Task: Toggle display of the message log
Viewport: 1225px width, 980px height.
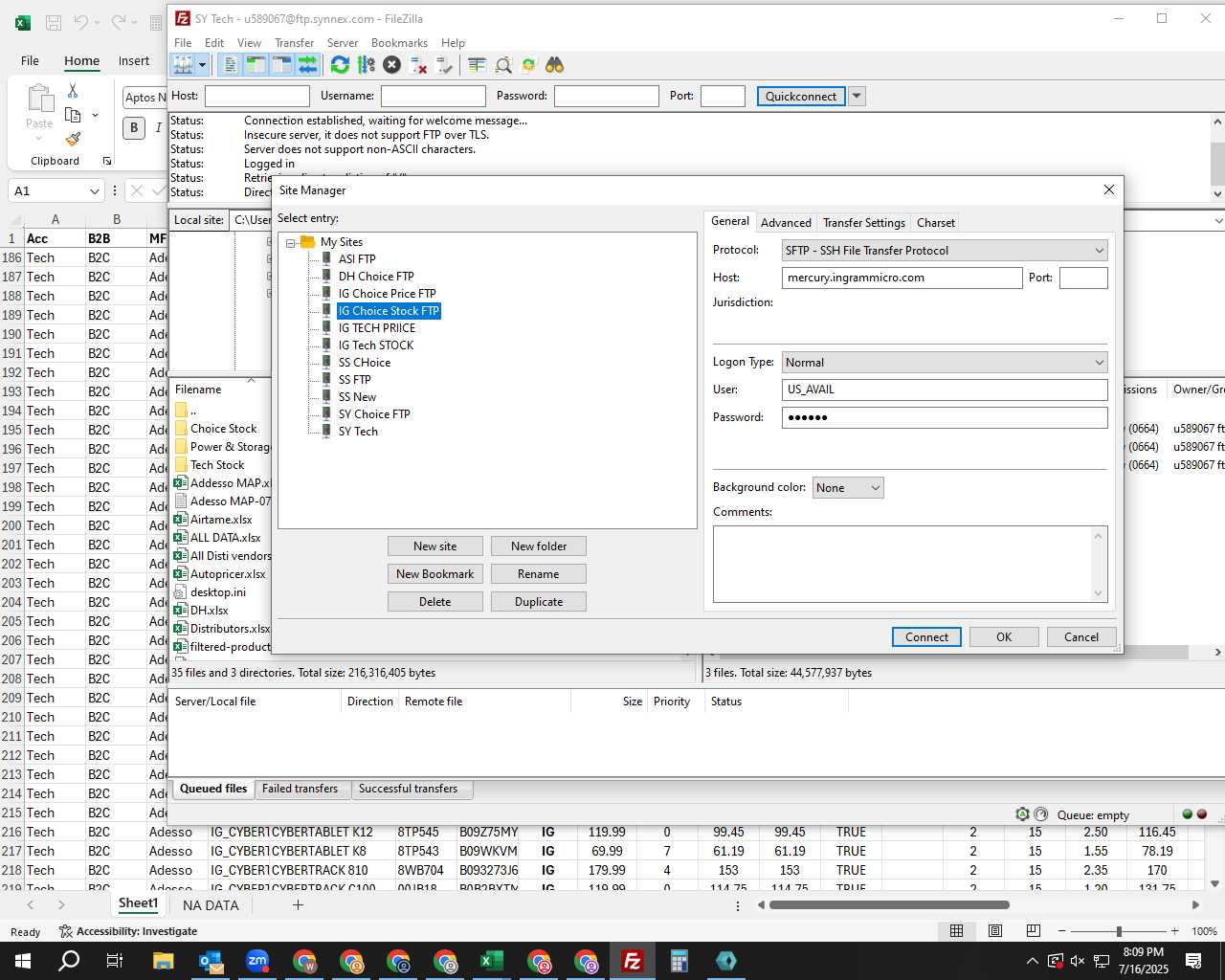Action: click(230, 65)
